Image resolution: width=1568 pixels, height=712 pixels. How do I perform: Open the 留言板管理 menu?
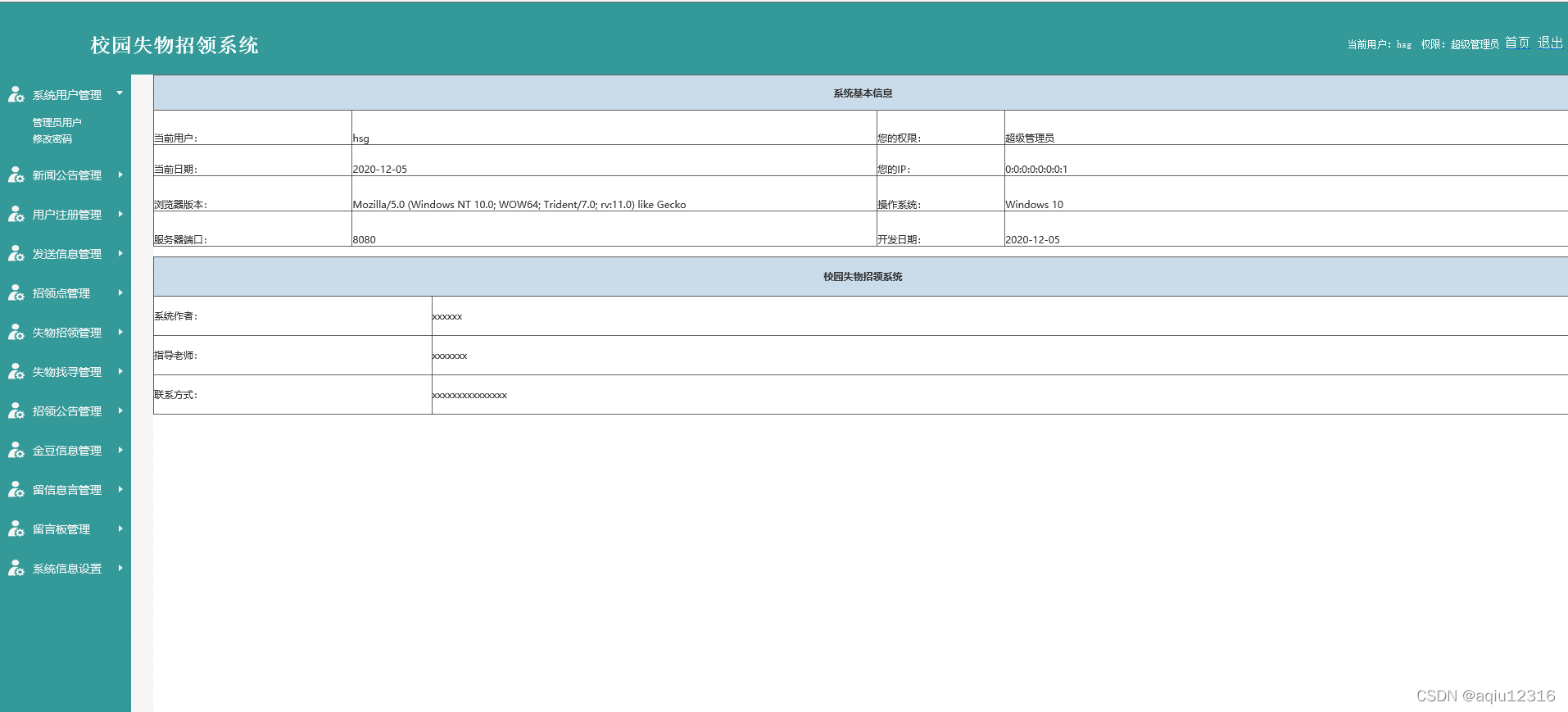point(61,529)
